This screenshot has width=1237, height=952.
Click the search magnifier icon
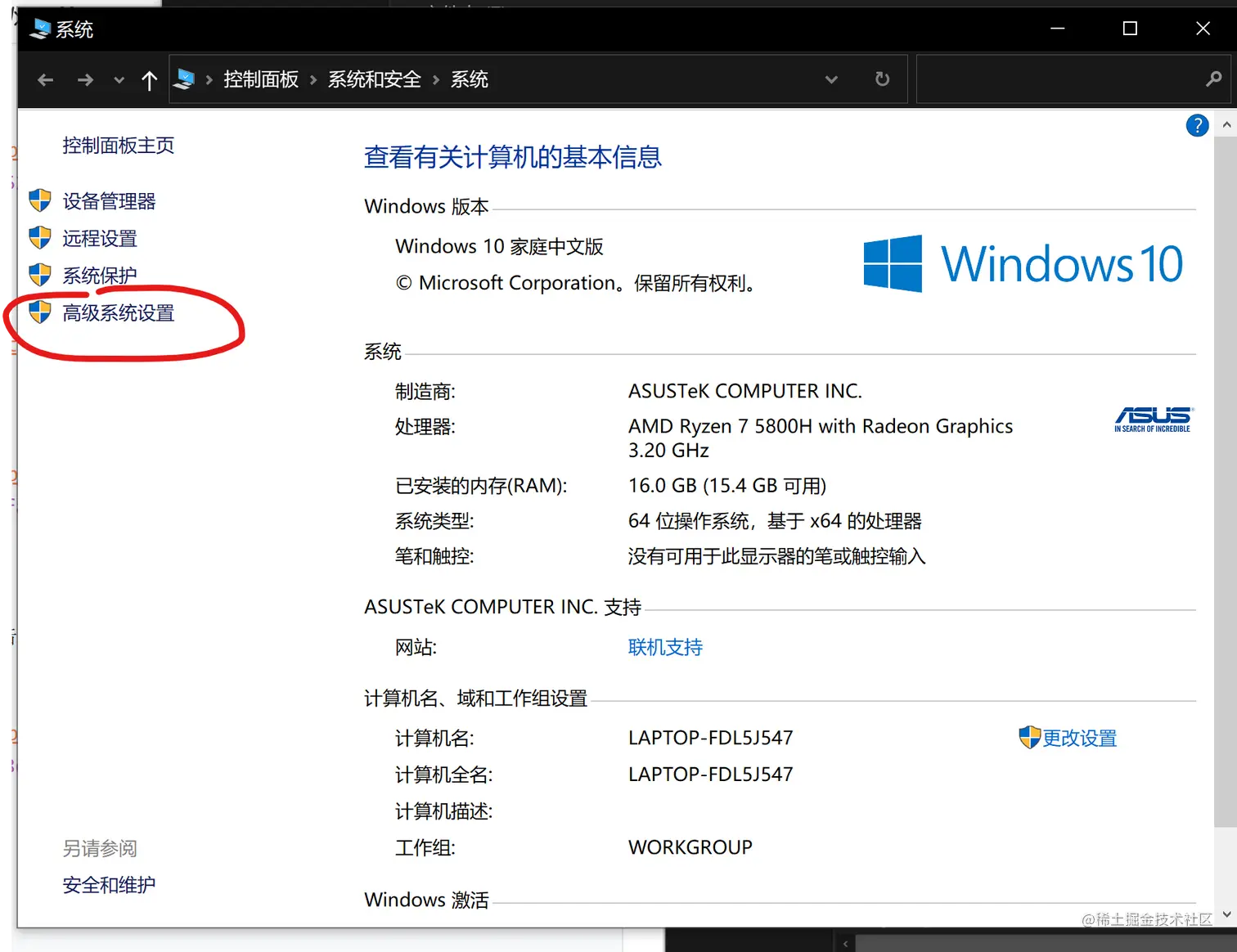pos(1213,79)
